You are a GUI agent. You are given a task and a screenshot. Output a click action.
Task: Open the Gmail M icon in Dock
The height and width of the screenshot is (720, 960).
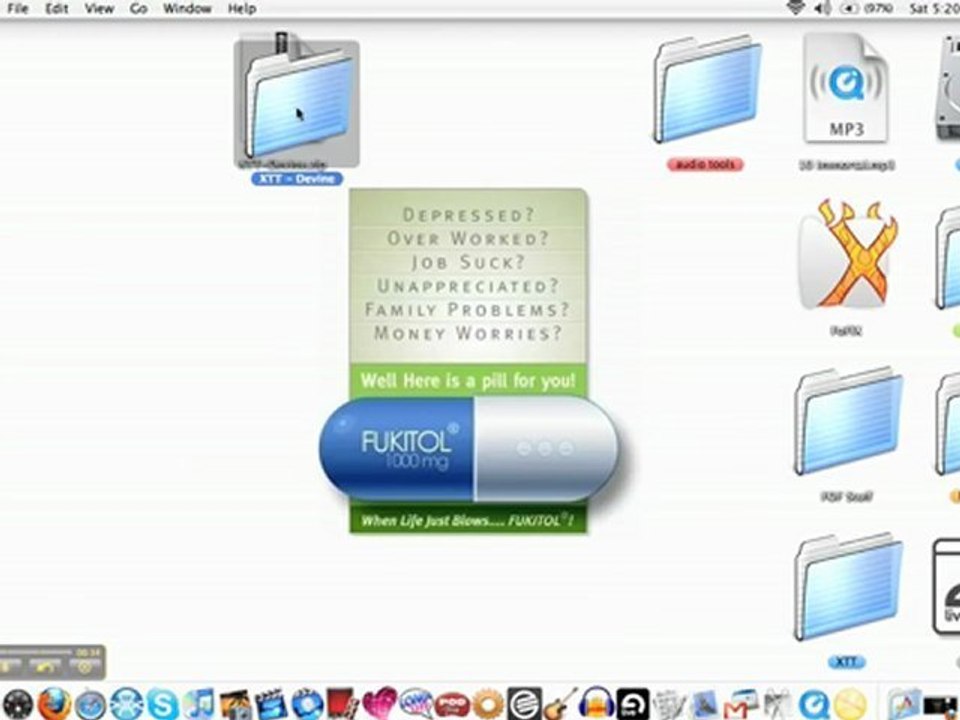(741, 704)
